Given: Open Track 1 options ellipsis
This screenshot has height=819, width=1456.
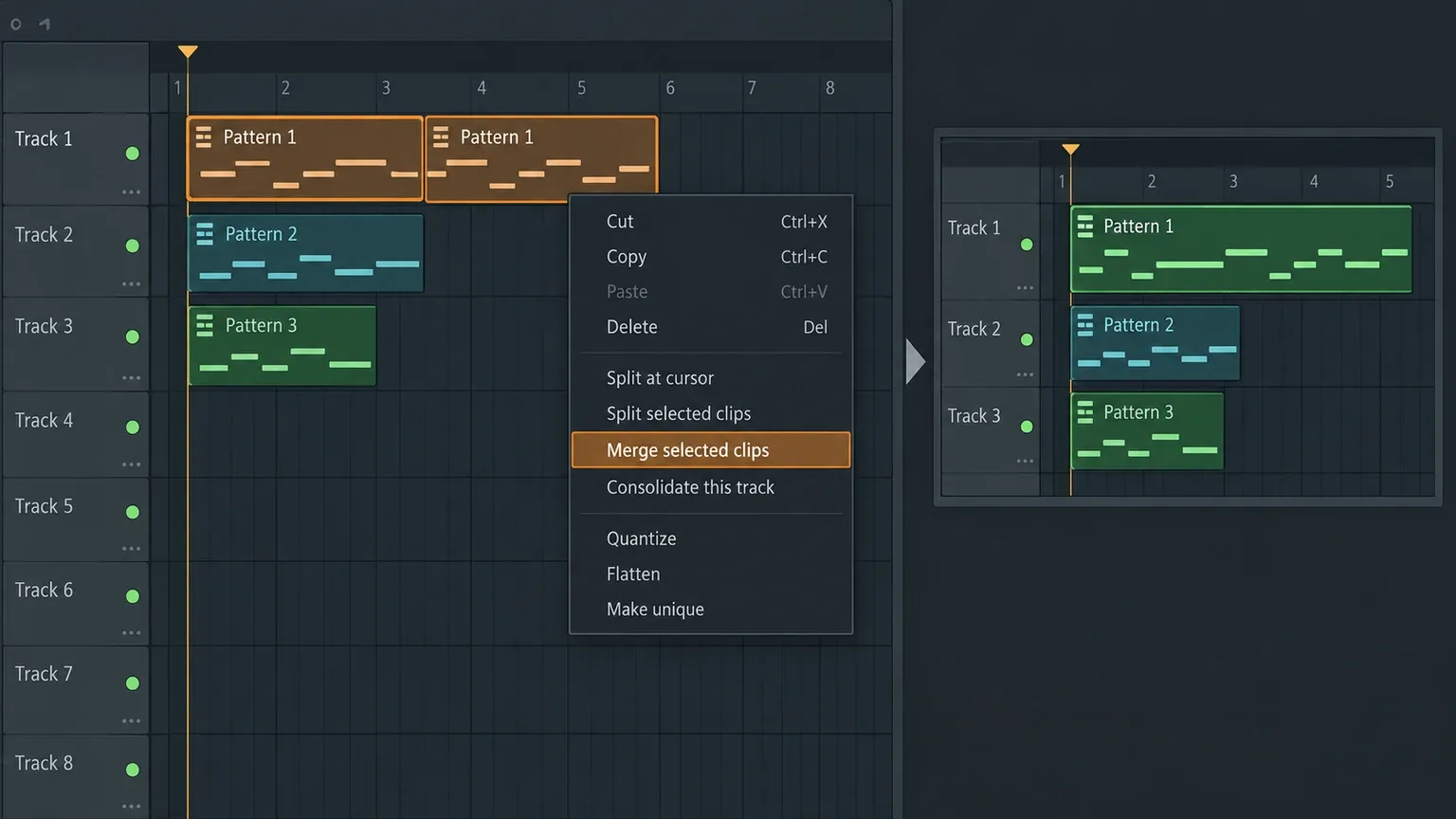Looking at the screenshot, I should (x=131, y=192).
